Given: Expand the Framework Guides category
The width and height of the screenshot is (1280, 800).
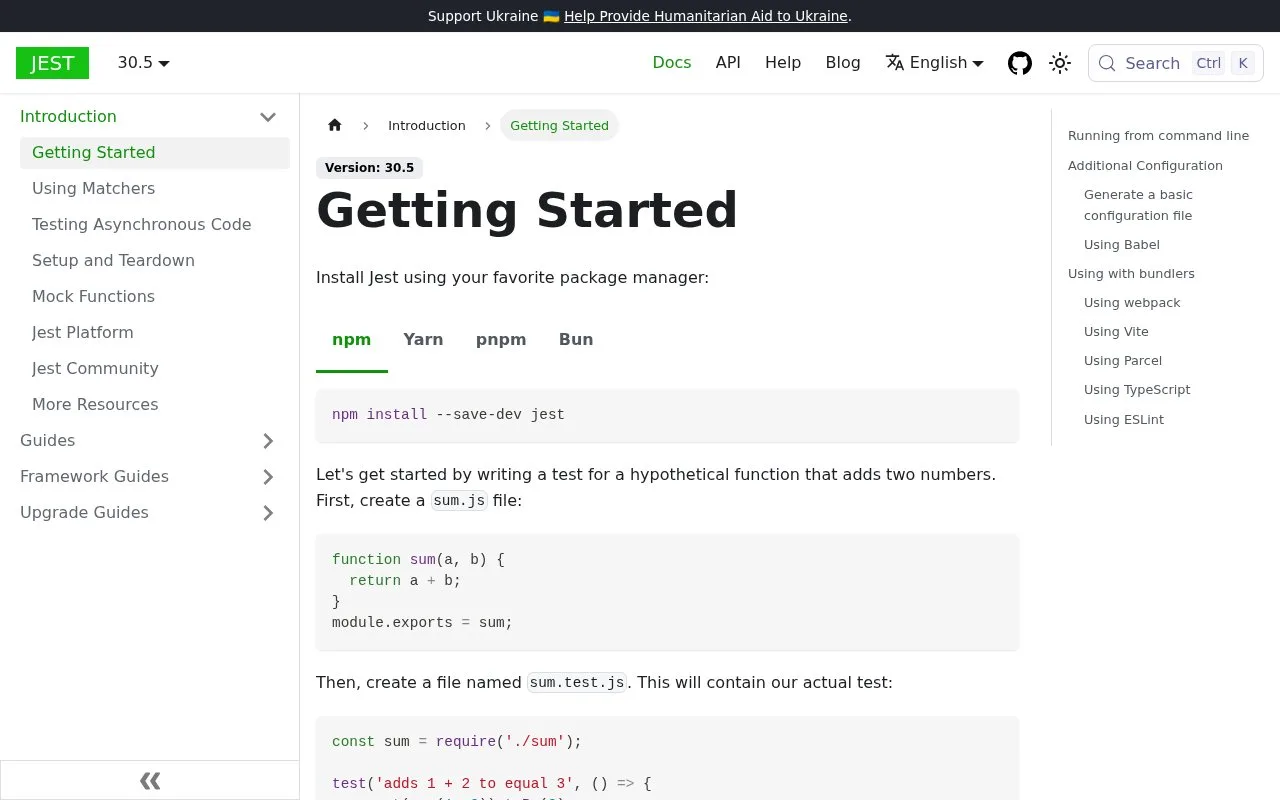Looking at the screenshot, I should click(268, 477).
